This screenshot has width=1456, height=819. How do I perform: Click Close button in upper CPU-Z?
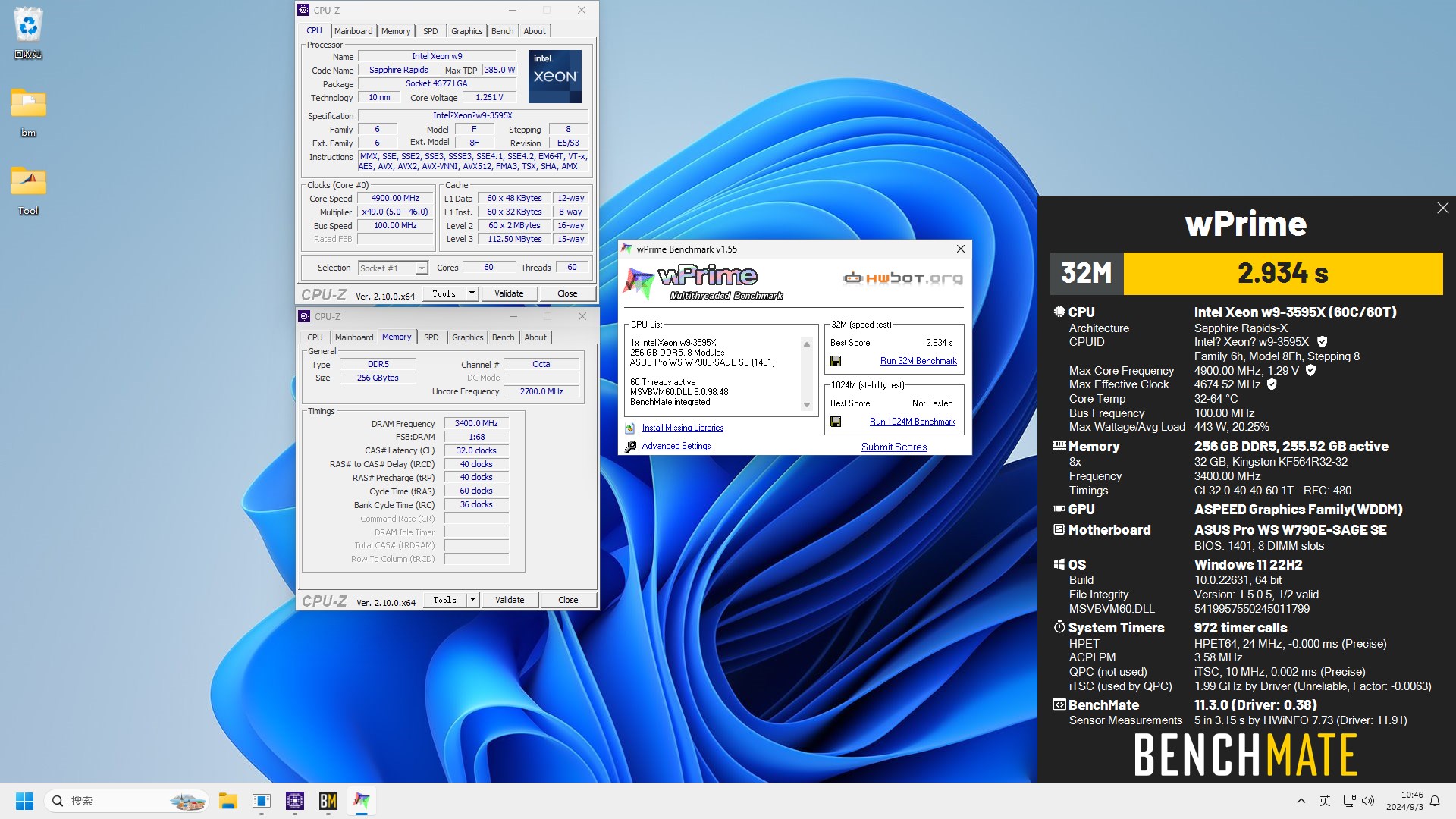567,293
